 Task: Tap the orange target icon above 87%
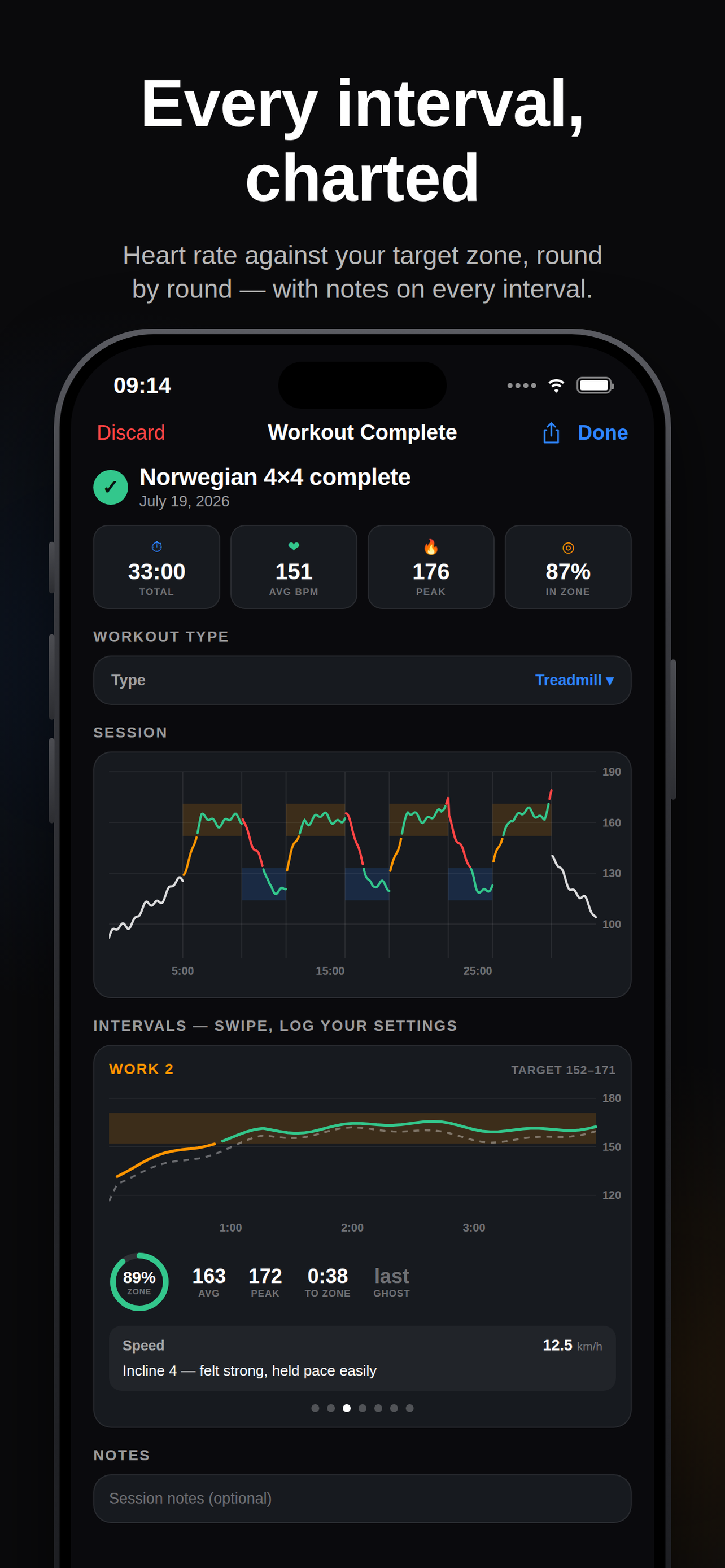coord(568,547)
